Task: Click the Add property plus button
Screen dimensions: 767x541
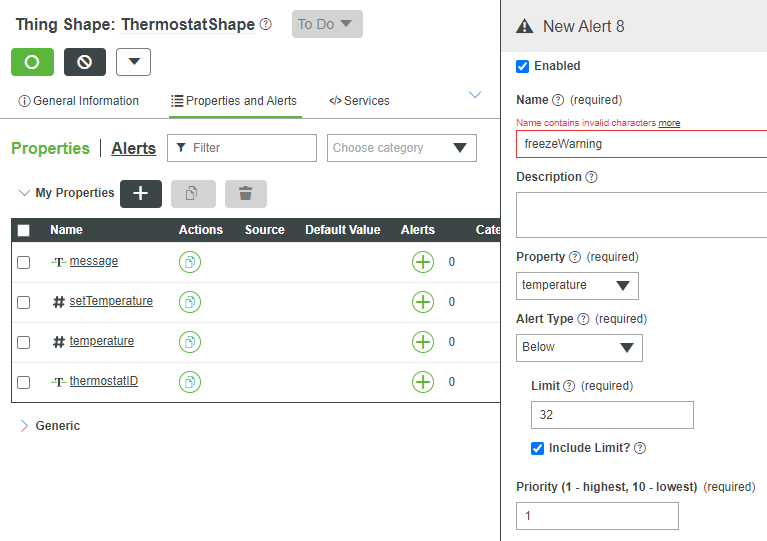Action: click(141, 194)
